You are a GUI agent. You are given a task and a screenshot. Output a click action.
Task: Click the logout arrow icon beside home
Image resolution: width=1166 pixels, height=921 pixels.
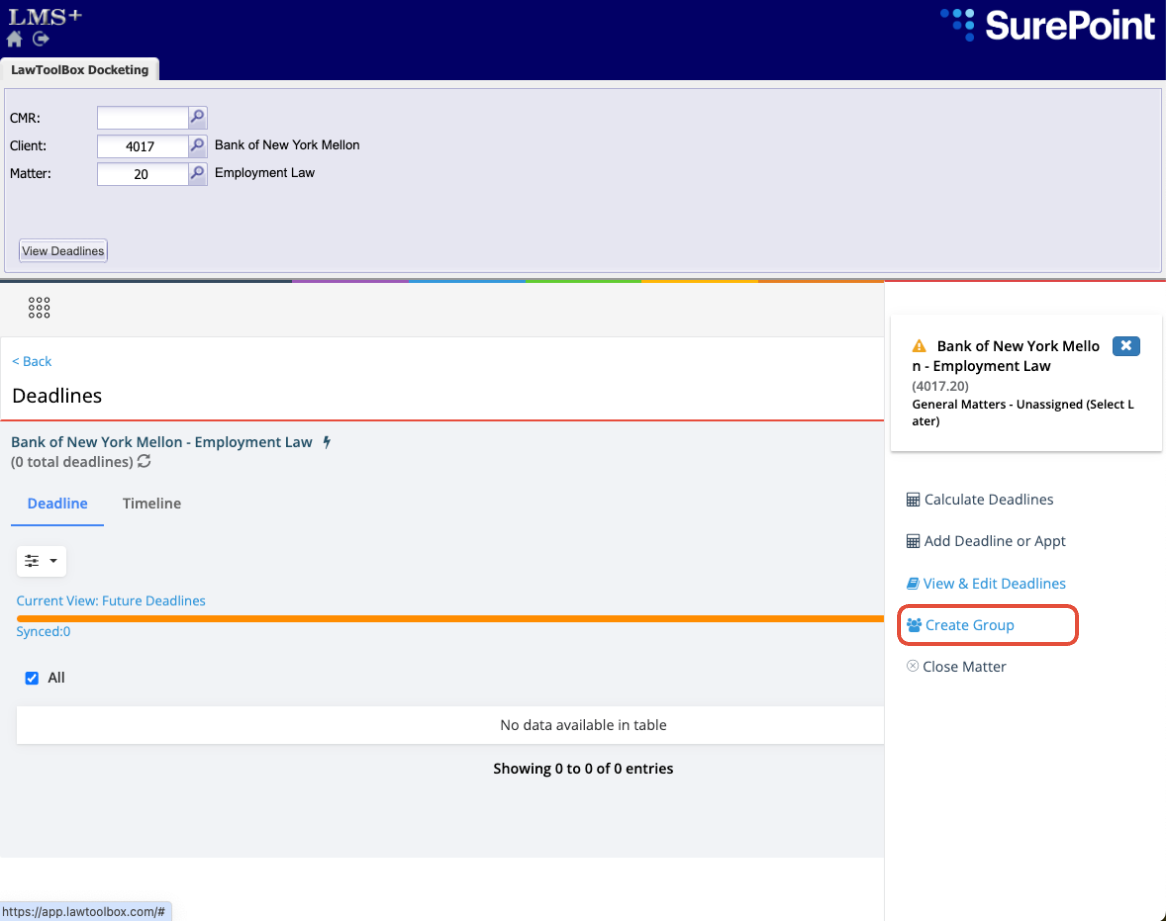41,39
